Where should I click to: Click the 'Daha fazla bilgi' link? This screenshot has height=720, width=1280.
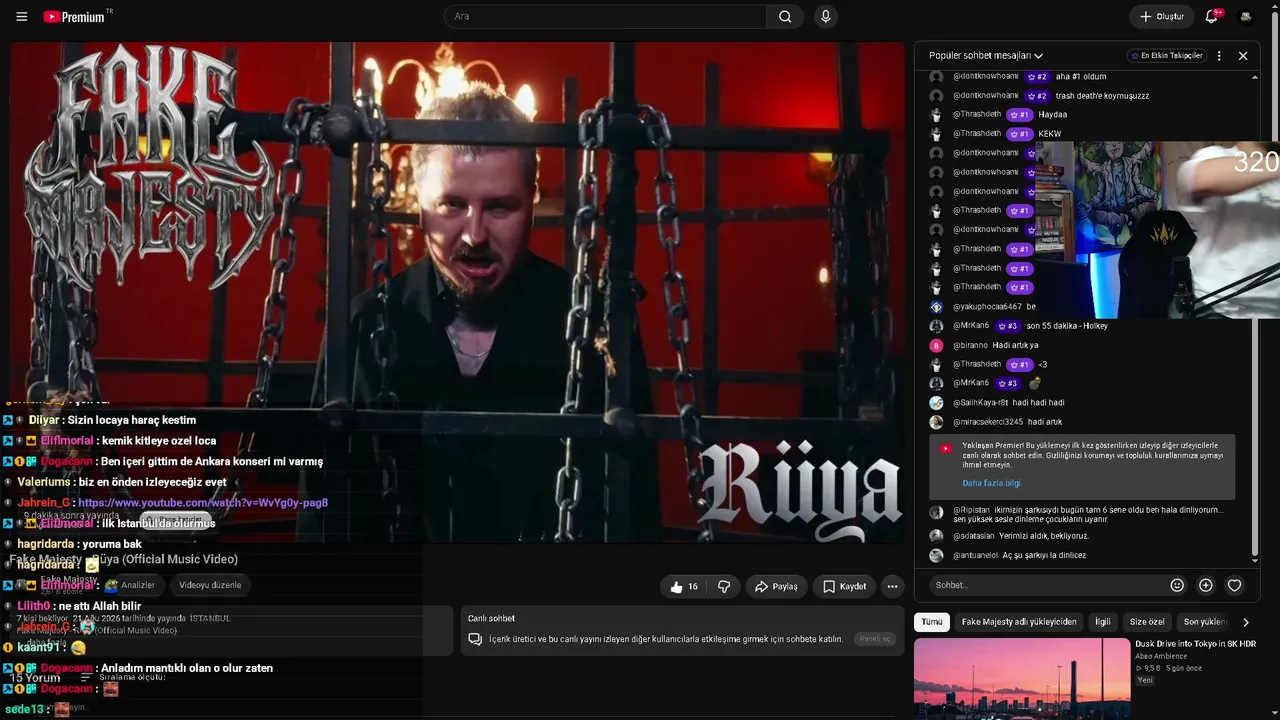[x=991, y=483]
